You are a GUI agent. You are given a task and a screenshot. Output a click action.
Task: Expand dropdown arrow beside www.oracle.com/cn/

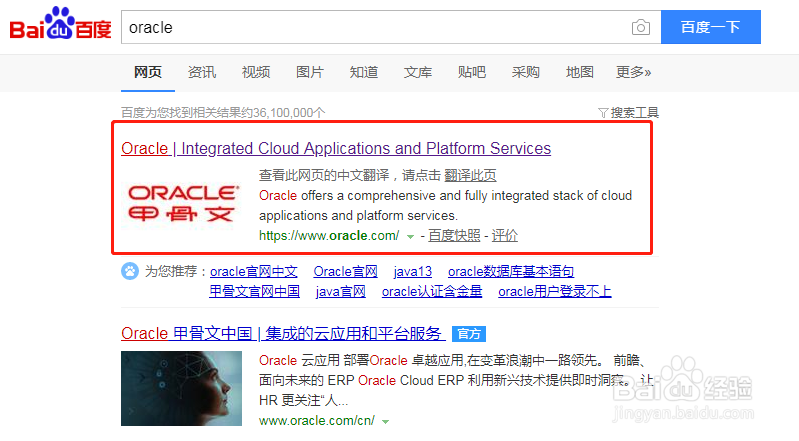click(386, 422)
